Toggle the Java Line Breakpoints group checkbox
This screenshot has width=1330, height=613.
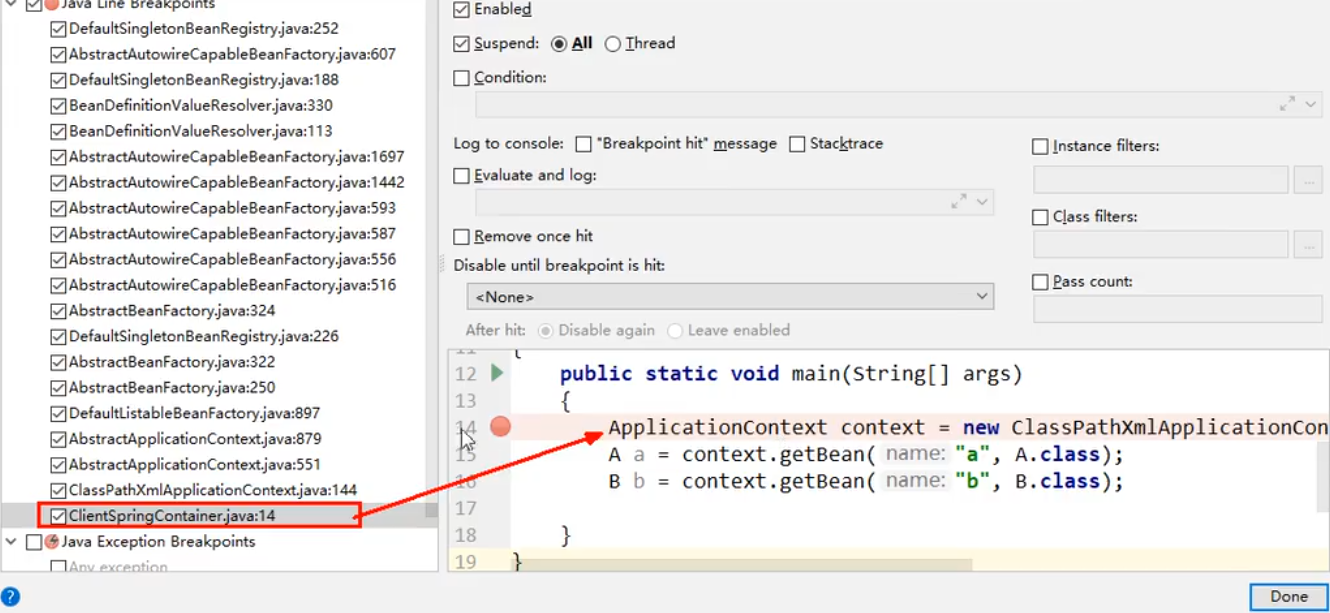[x=33, y=5]
